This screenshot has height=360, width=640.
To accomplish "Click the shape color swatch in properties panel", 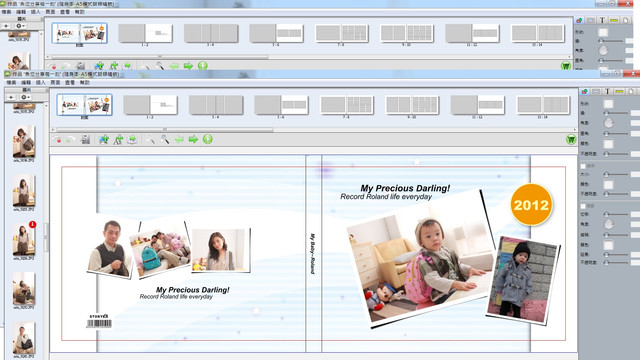I will tap(608, 144).
